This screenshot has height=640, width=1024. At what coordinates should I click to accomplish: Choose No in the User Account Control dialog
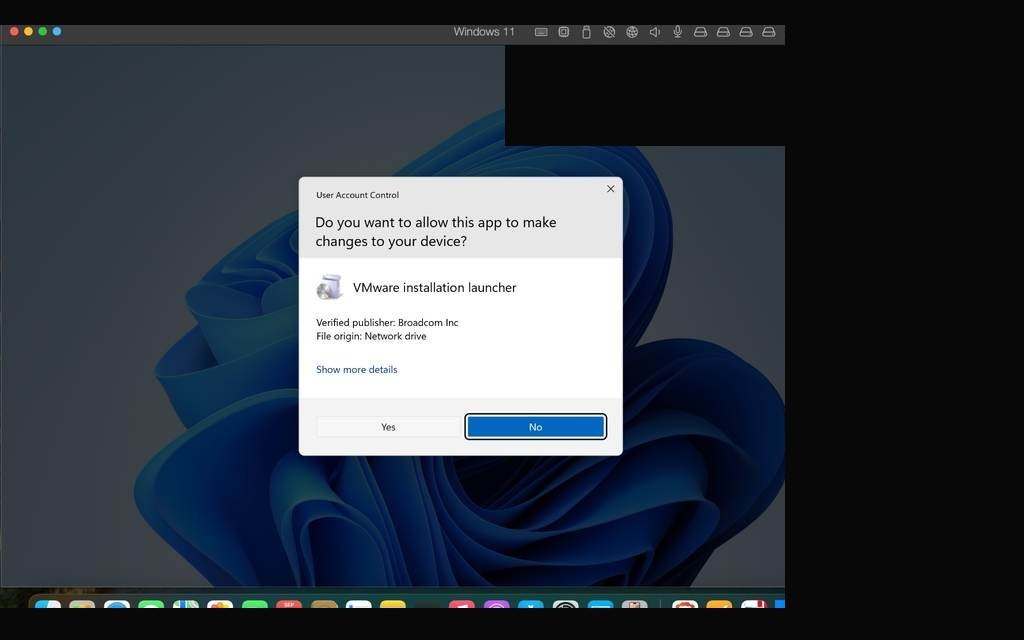click(536, 427)
